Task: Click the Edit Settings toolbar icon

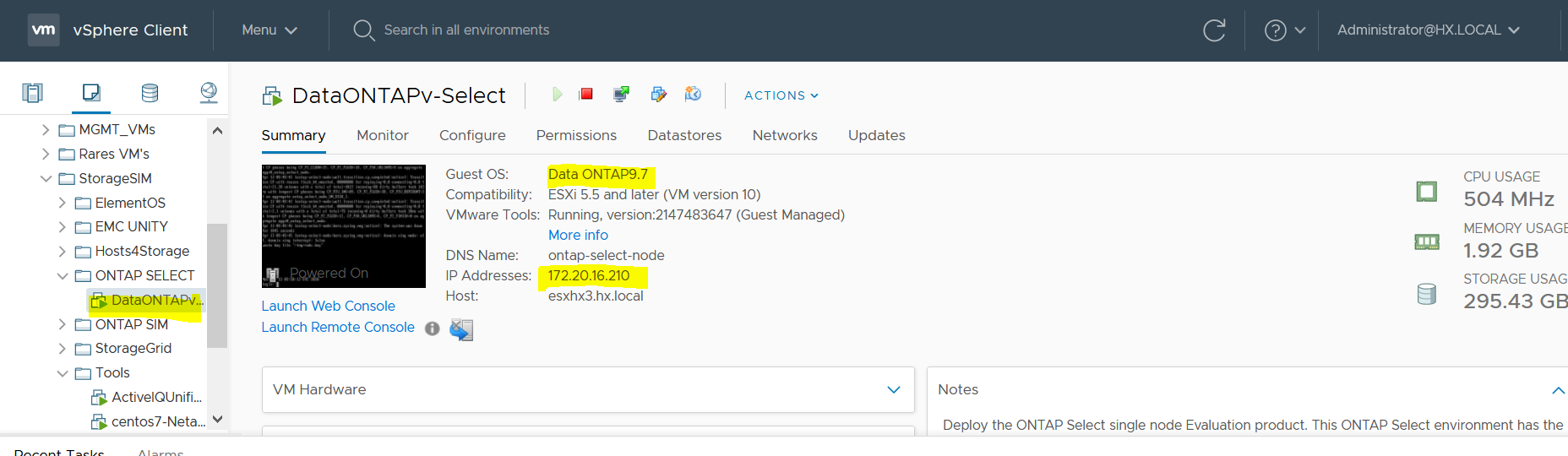Action: tap(659, 95)
